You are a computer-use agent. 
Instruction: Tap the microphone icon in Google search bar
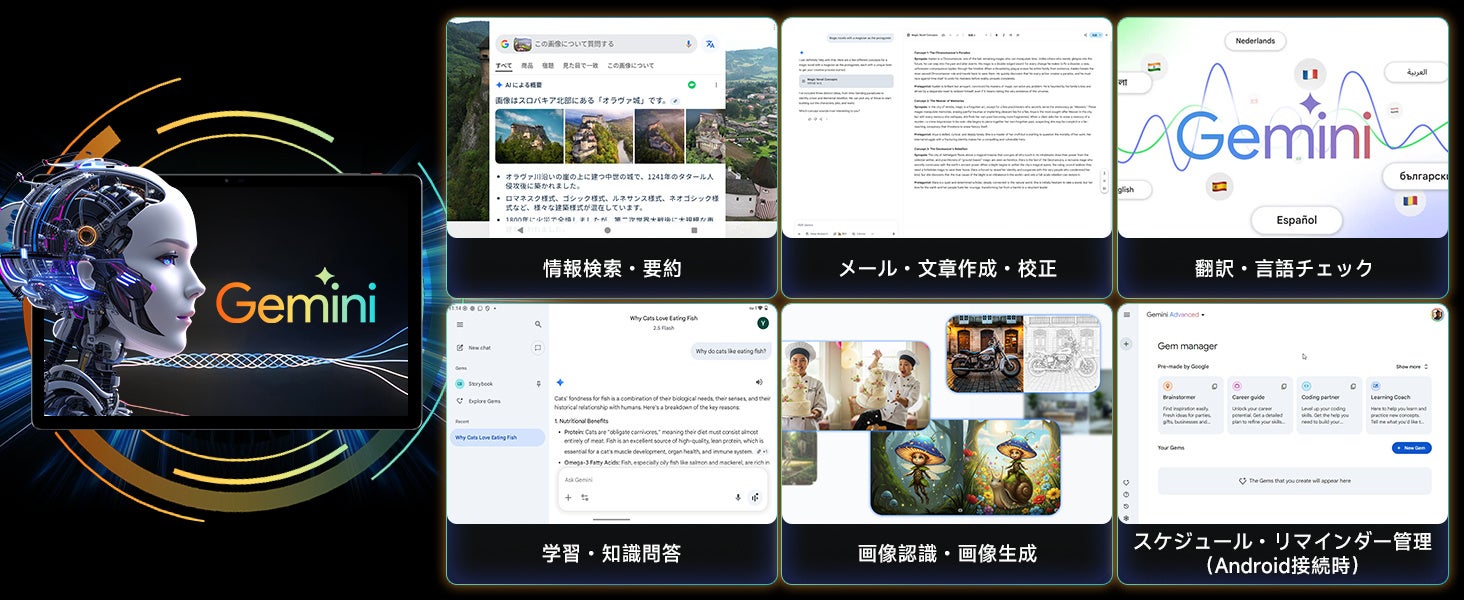coord(689,44)
